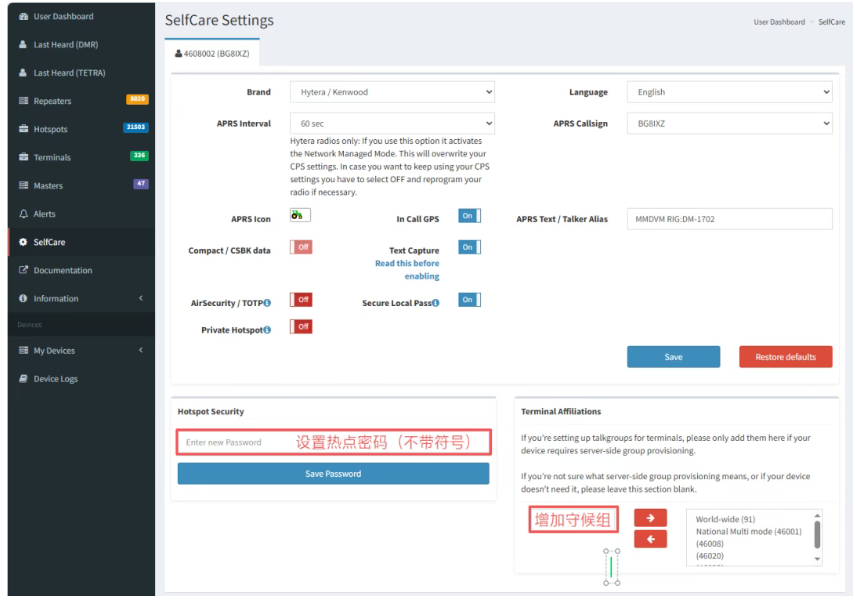
Task: Click the Enter new Password field
Action: click(x=237, y=442)
